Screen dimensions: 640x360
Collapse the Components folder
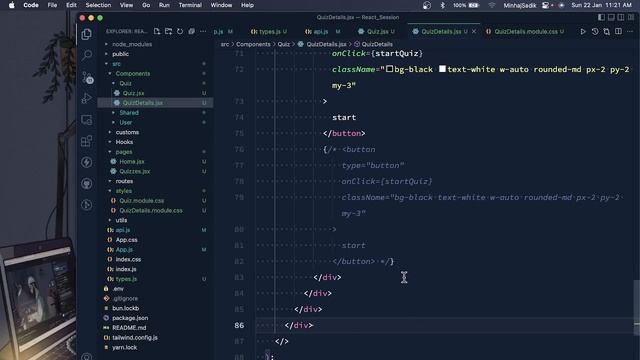point(133,73)
